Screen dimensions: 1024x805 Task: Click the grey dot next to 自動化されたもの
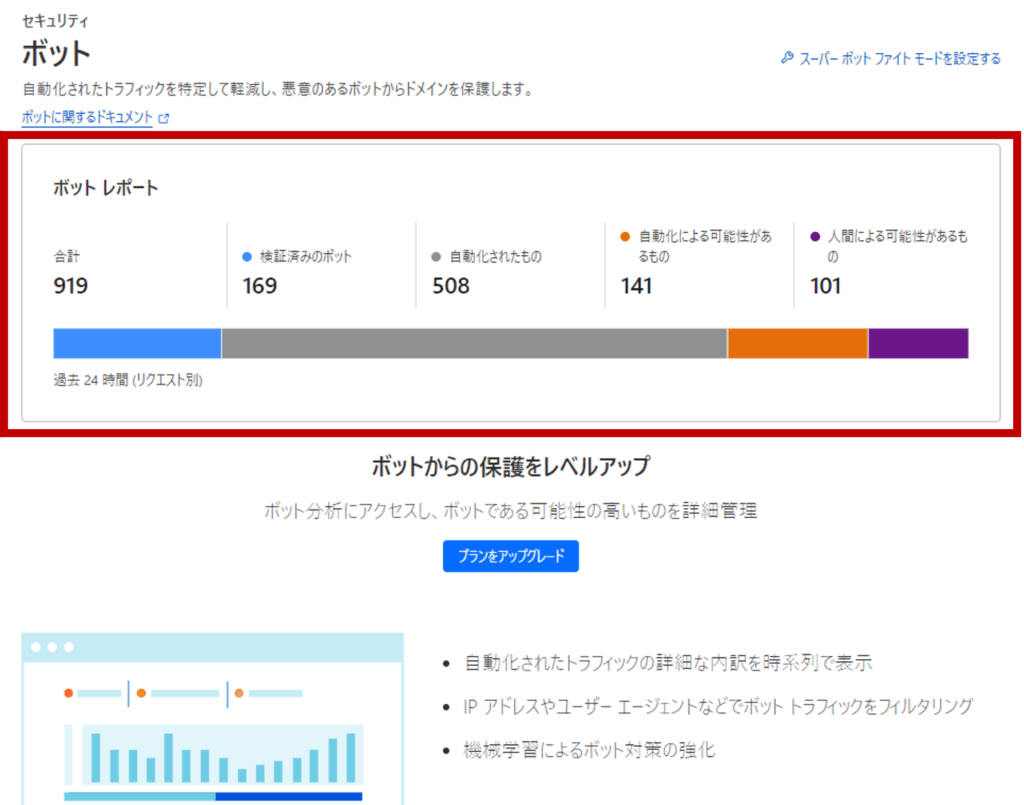[436, 256]
